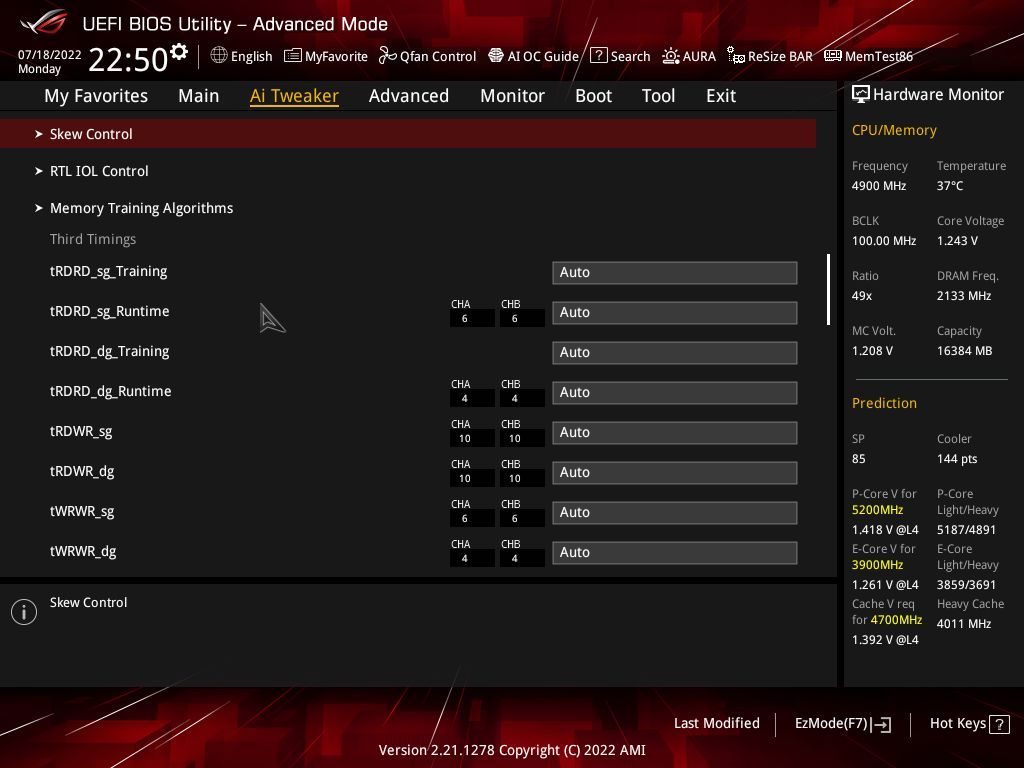Switch to My Favorites tab

point(96,96)
